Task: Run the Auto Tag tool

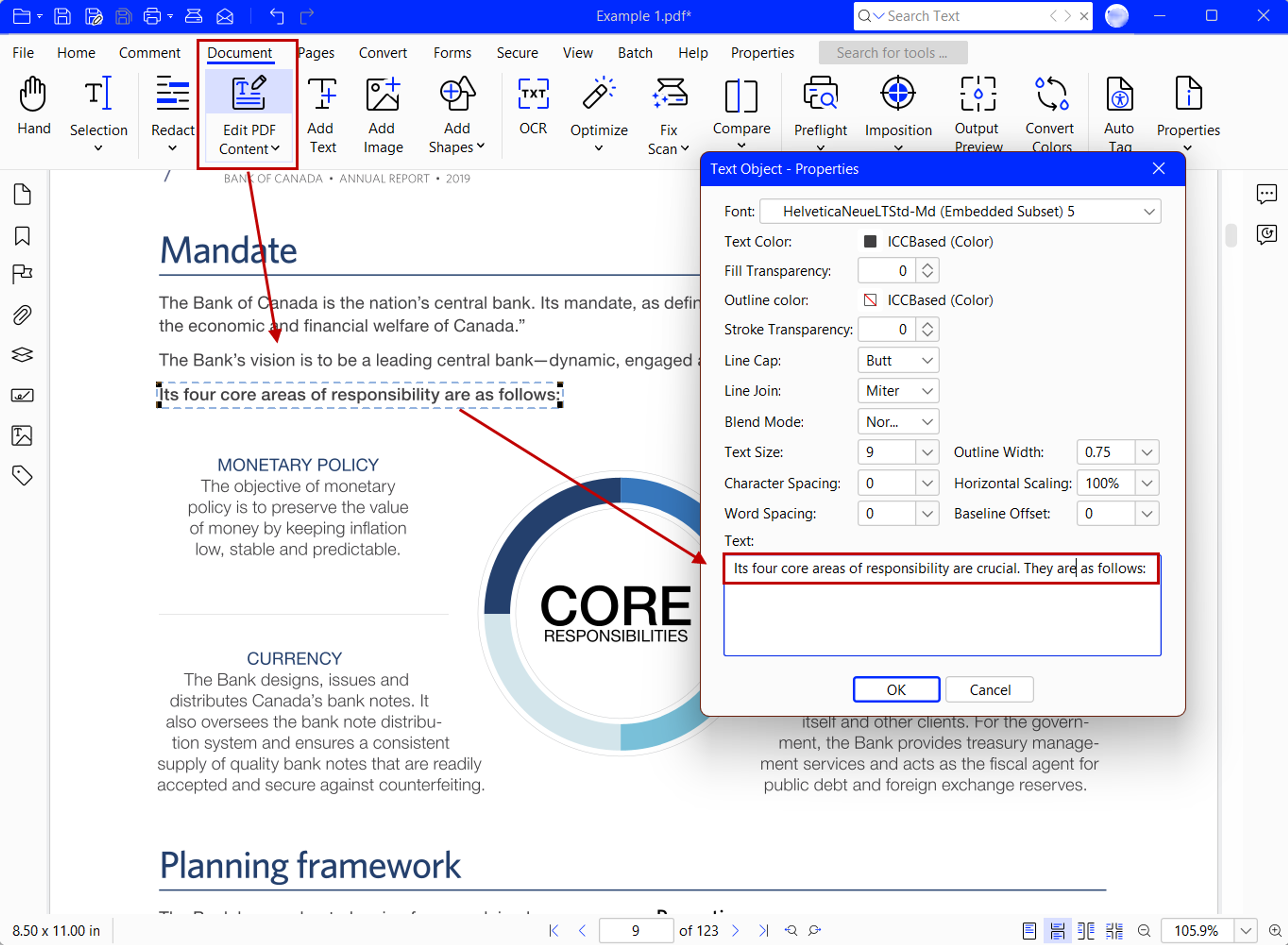Action: [1119, 113]
